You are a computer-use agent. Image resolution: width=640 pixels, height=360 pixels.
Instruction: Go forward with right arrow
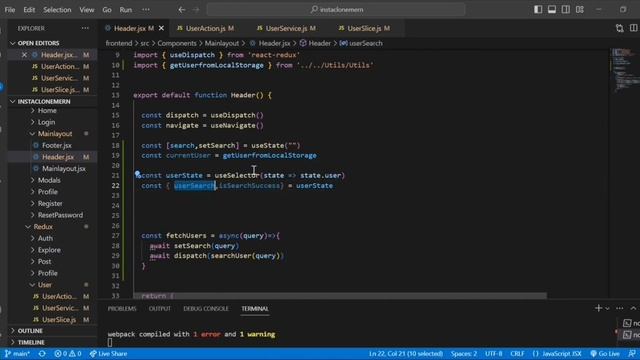pos(196,9)
